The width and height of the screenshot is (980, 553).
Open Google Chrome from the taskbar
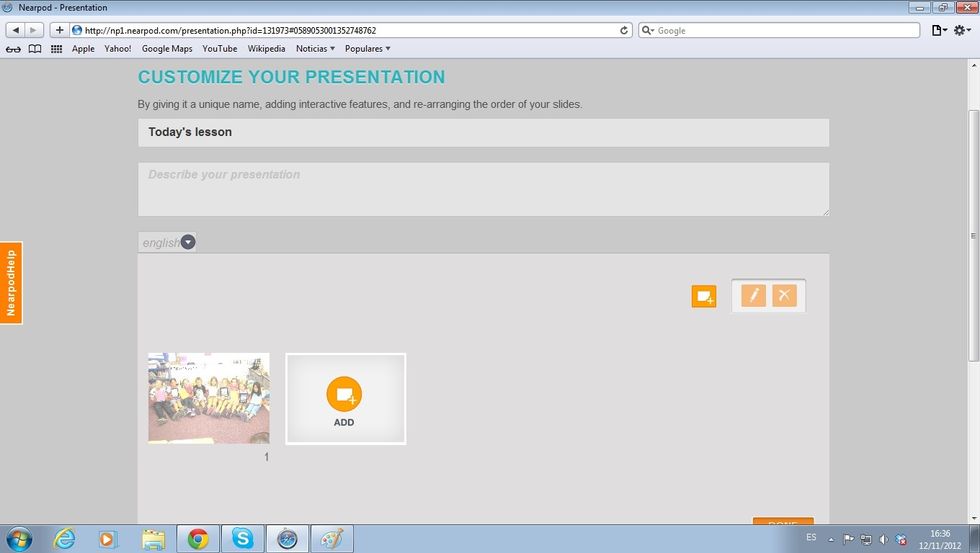(x=198, y=539)
